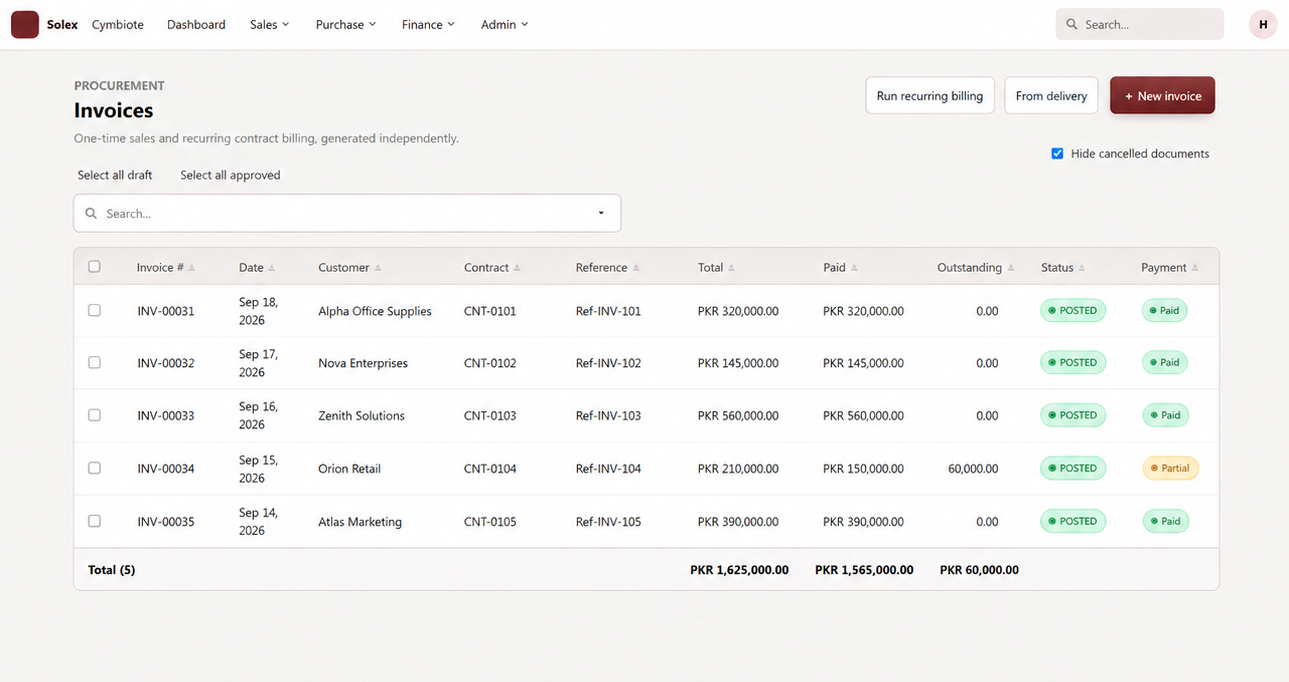
Task: Sort by Status column arrow
Action: (1081, 268)
